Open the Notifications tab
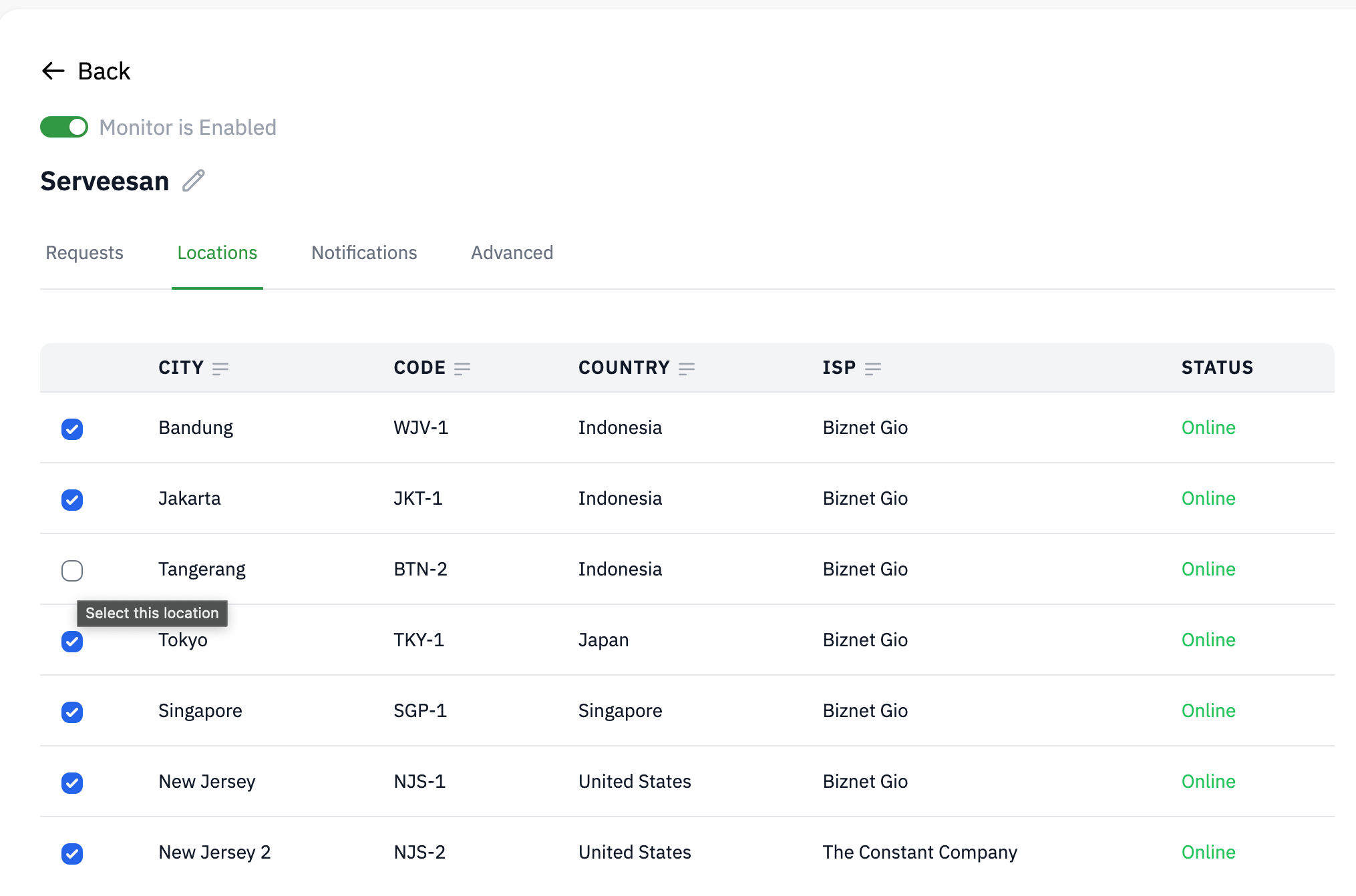 coord(364,253)
